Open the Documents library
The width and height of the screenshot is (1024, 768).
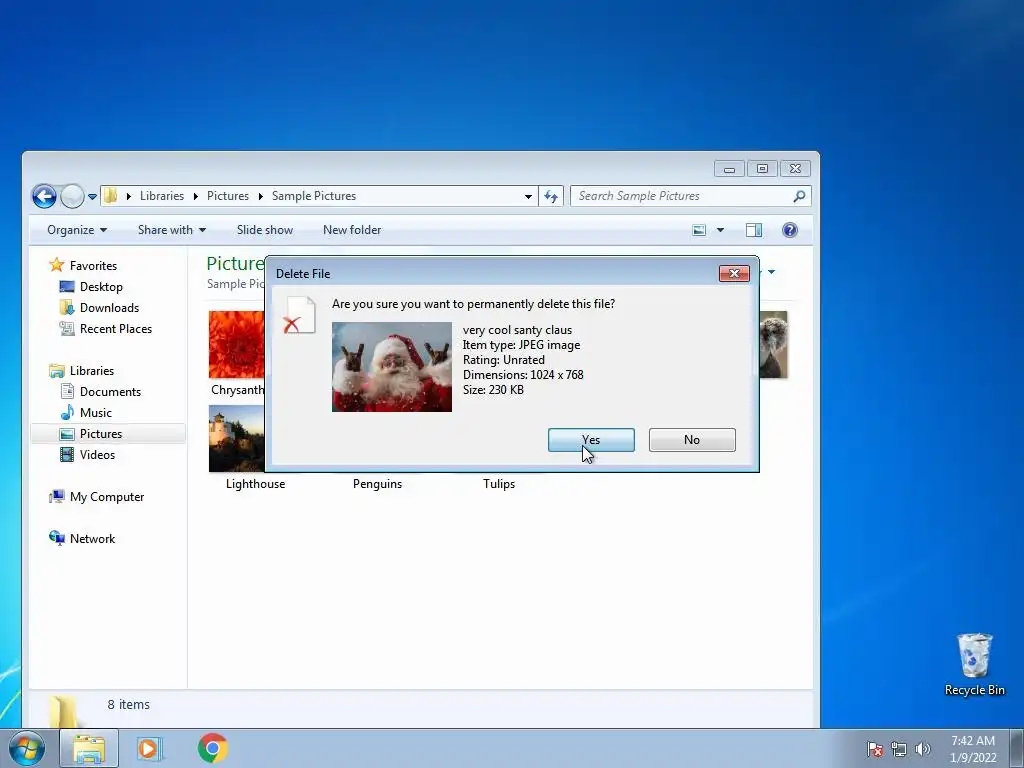[x=110, y=391]
